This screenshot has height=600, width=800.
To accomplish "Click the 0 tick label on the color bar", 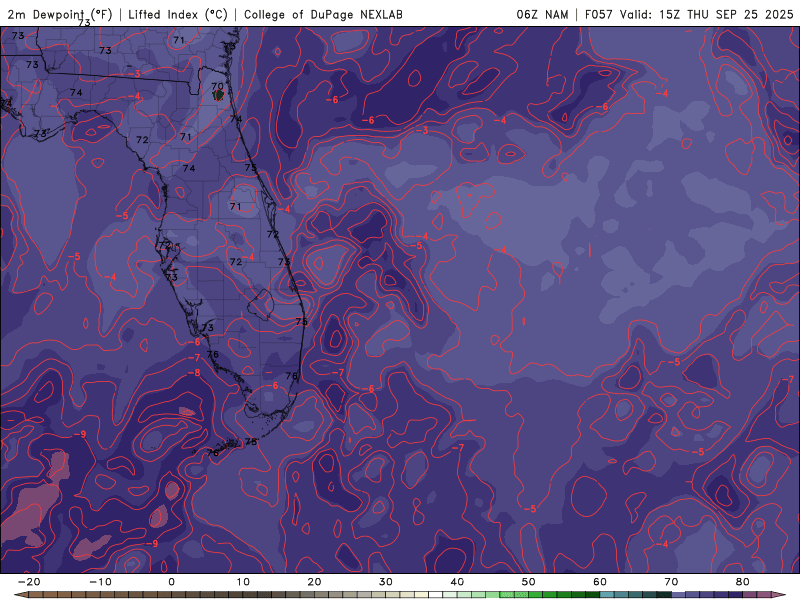I will pyautogui.click(x=171, y=582).
